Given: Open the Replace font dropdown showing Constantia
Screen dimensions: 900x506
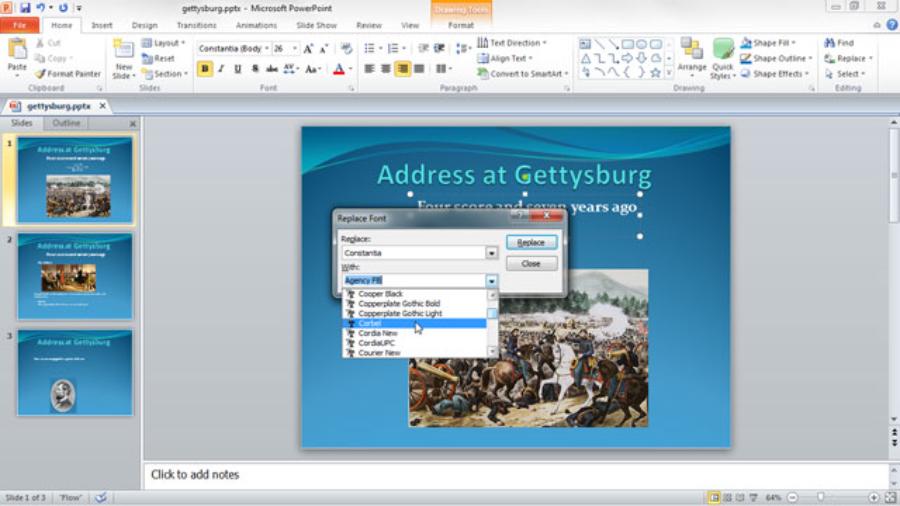Looking at the screenshot, I should point(491,253).
